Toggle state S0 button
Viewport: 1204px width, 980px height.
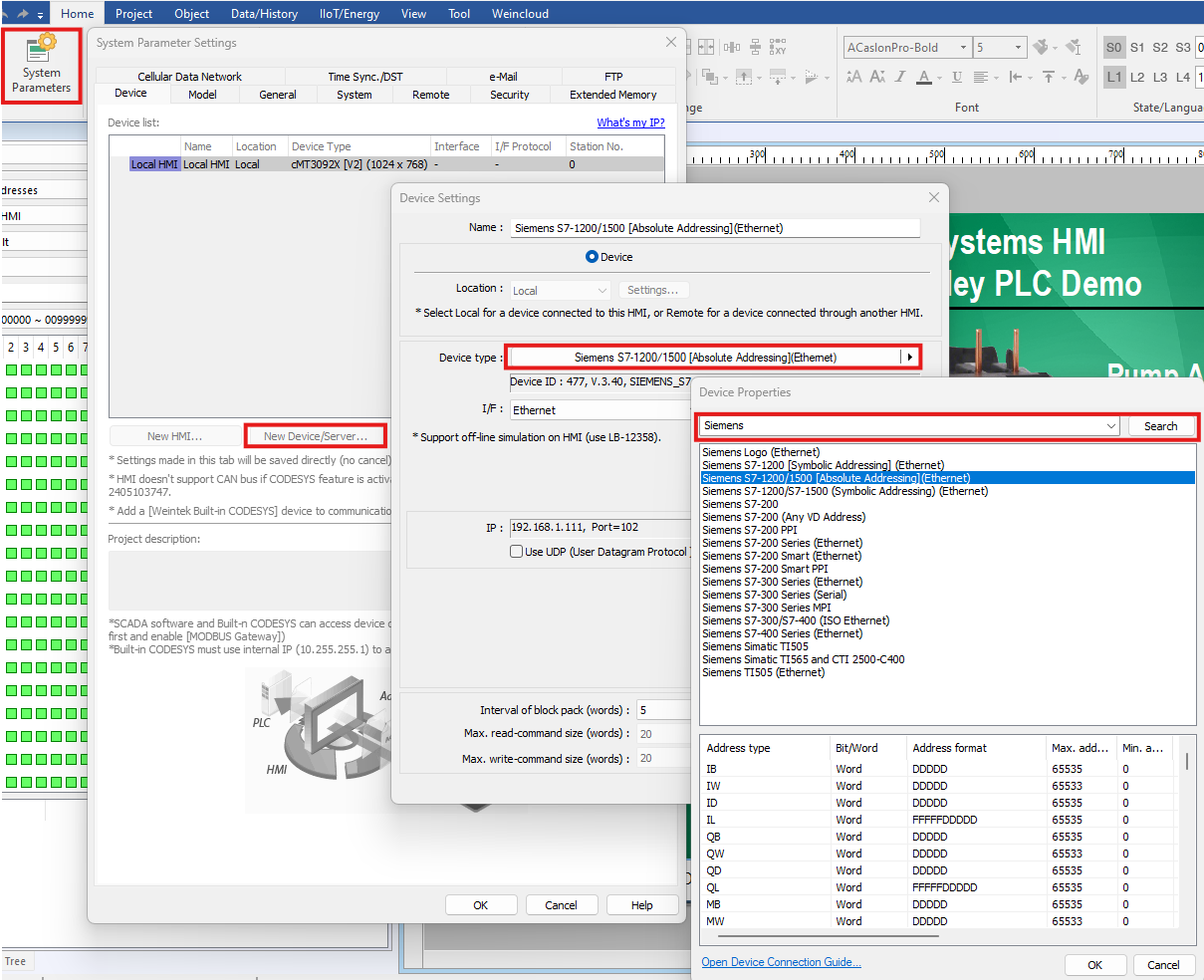[x=1113, y=47]
